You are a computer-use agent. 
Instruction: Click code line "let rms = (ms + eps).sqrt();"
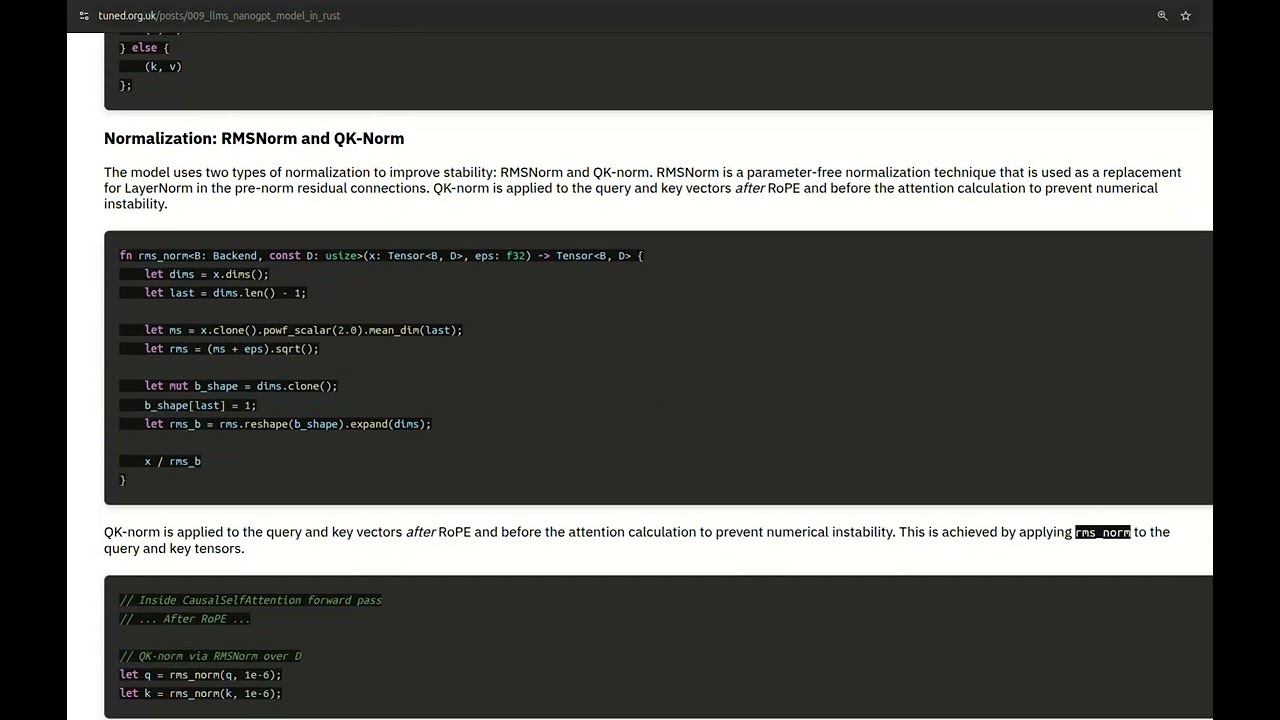pos(231,349)
